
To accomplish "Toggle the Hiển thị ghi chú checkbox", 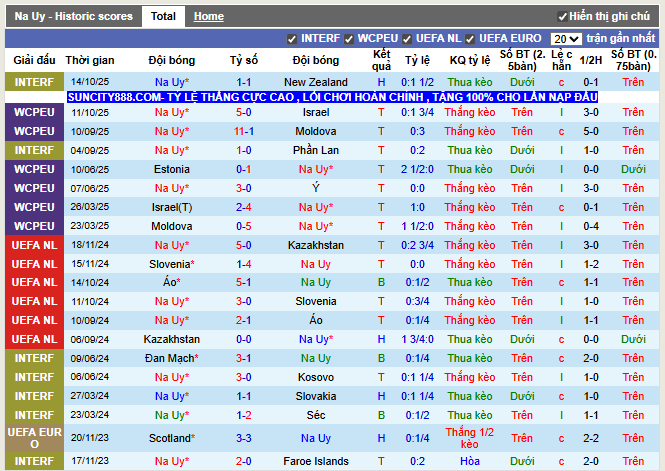I will pos(562,17).
